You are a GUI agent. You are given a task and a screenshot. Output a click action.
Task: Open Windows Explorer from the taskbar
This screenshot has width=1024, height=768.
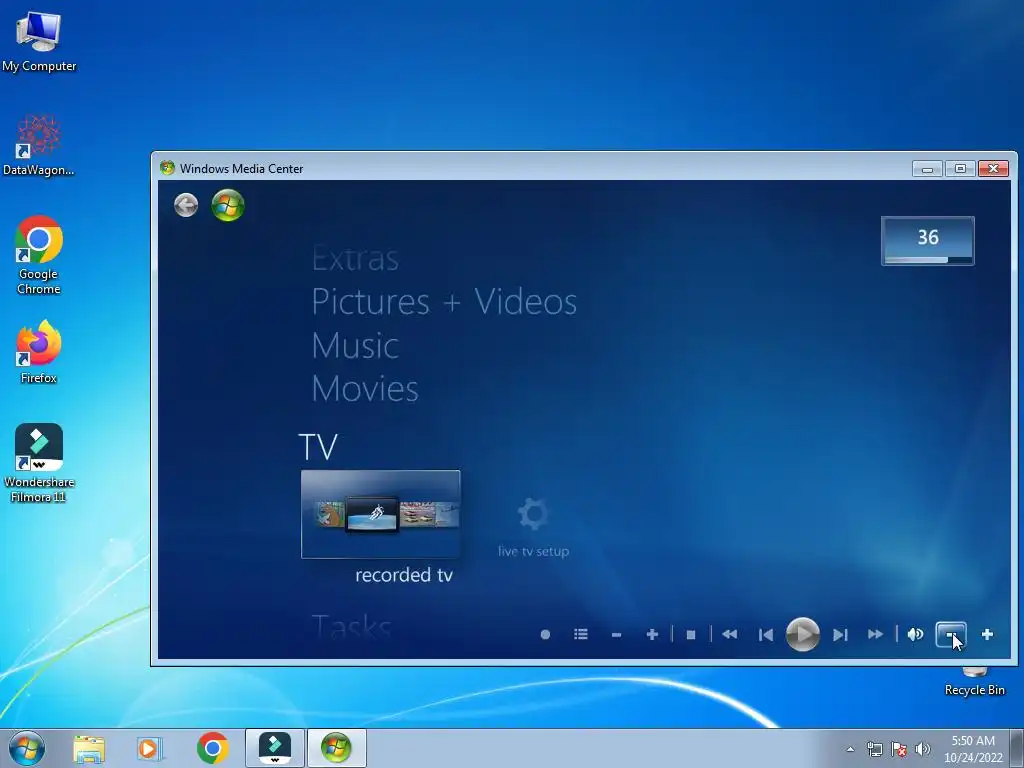coord(89,748)
